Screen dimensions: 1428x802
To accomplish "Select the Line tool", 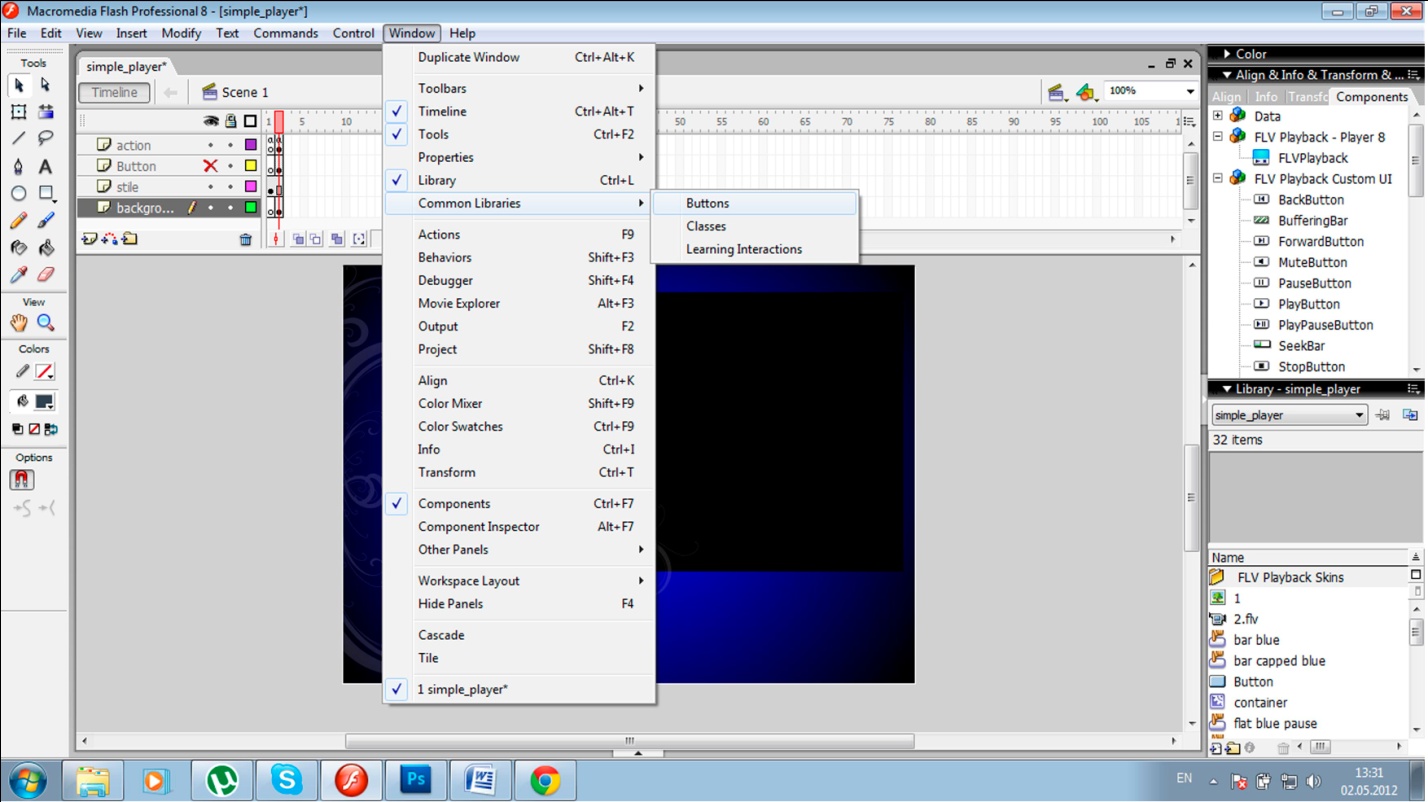I will (x=19, y=139).
